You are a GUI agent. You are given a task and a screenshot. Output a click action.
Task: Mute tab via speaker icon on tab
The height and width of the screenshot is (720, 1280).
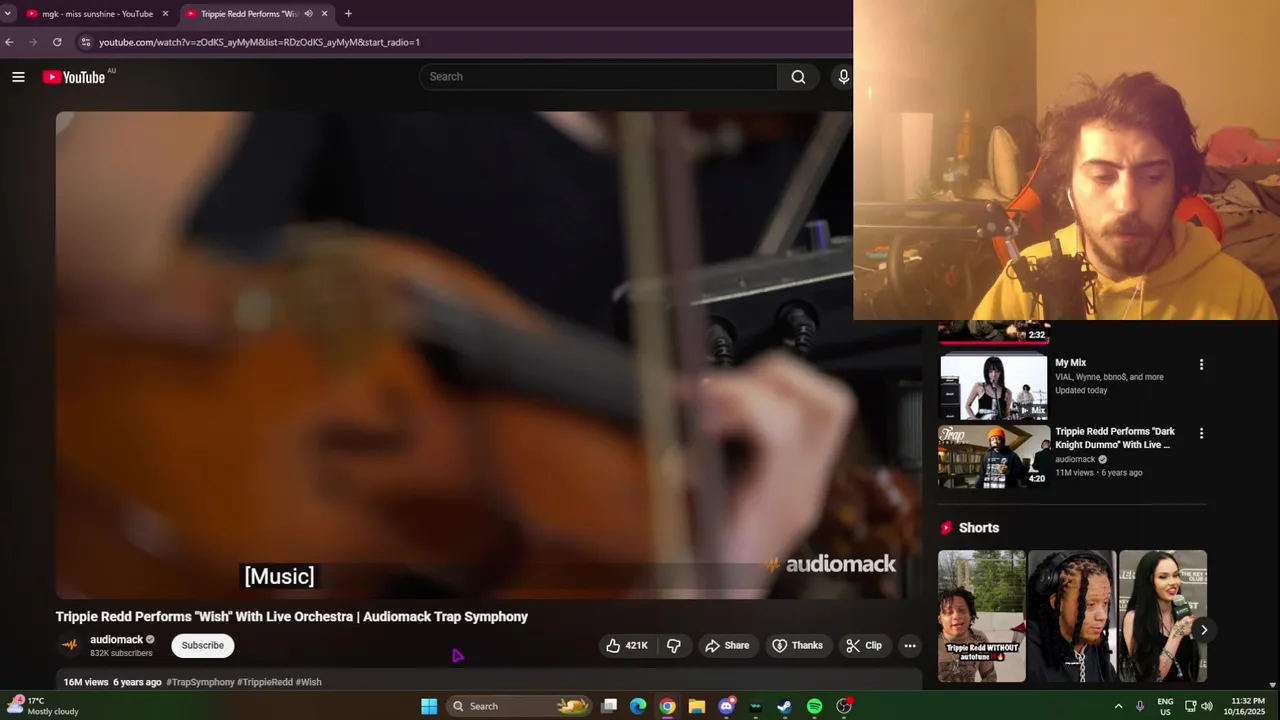click(x=308, y=14)
